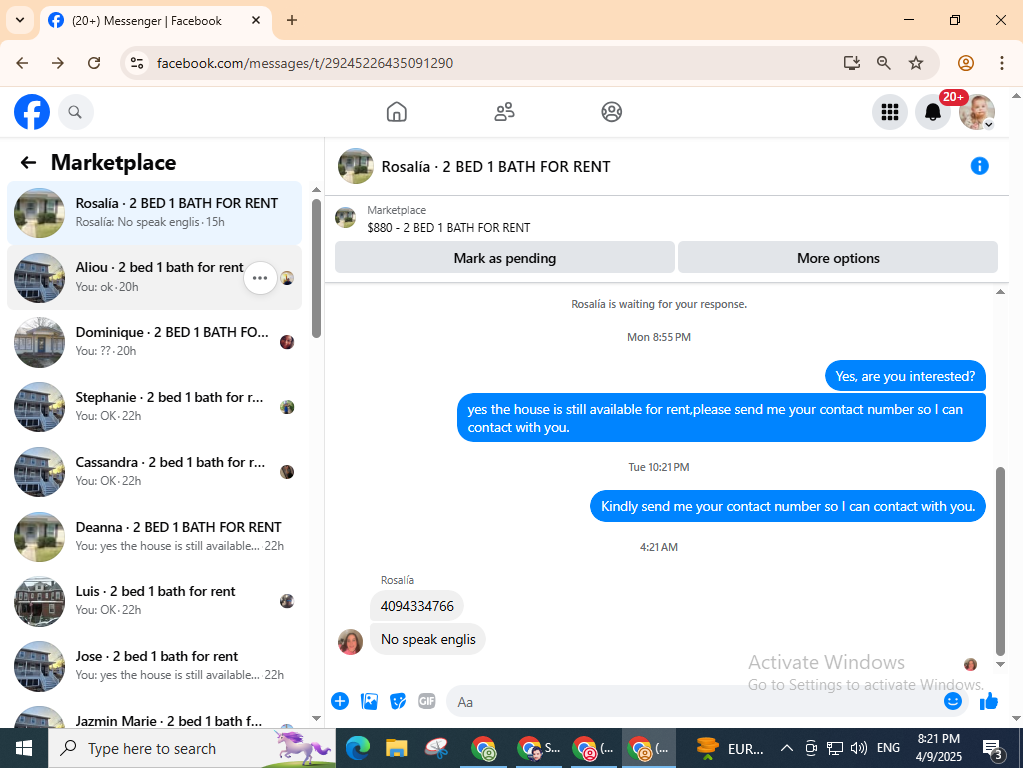
Task: Click the No speak englis message
Action: coord(428,639)
